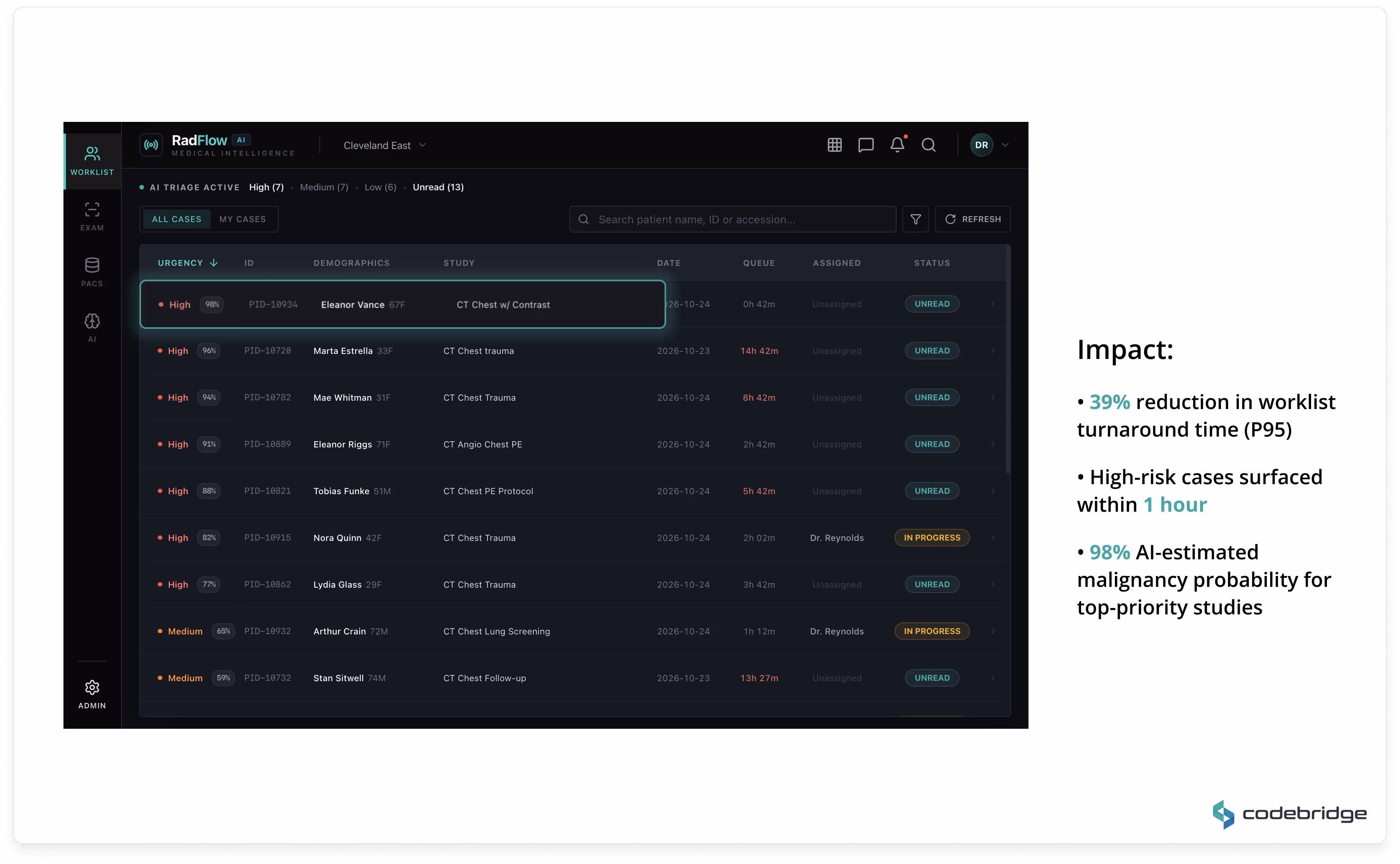
Task: Click the header magnifier search icon
Action: [929, 145]
